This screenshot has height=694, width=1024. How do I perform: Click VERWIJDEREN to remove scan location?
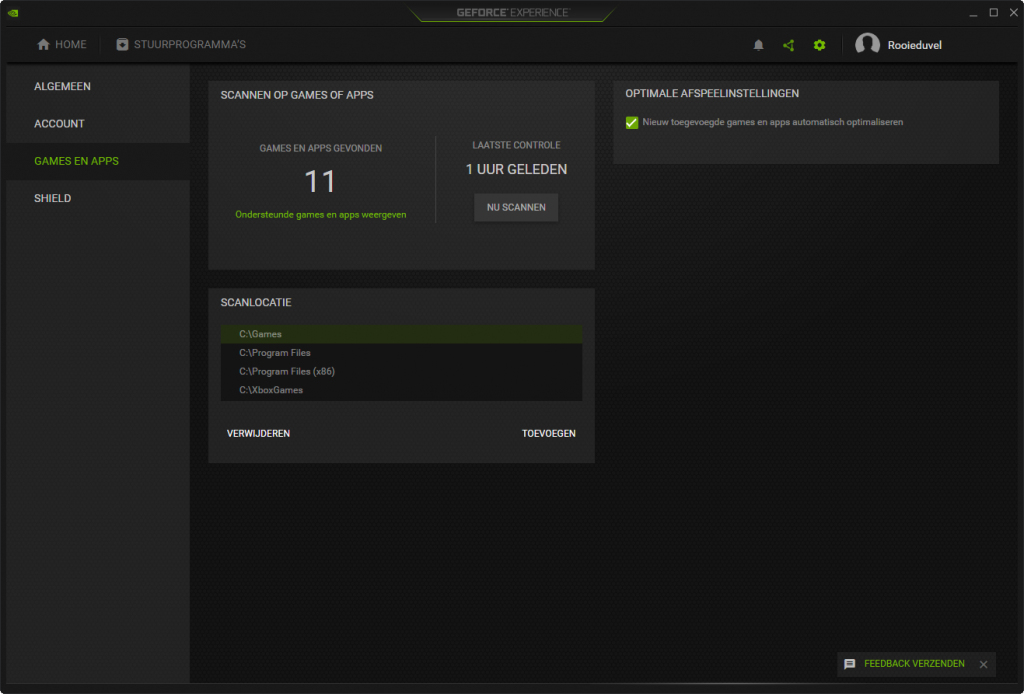tap(258, 434)
